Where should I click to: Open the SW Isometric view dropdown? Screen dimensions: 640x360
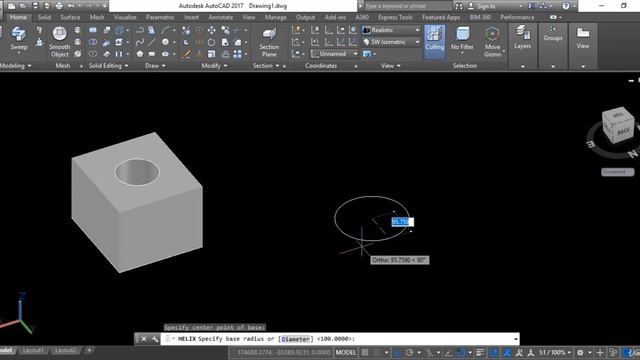point(391,42)
